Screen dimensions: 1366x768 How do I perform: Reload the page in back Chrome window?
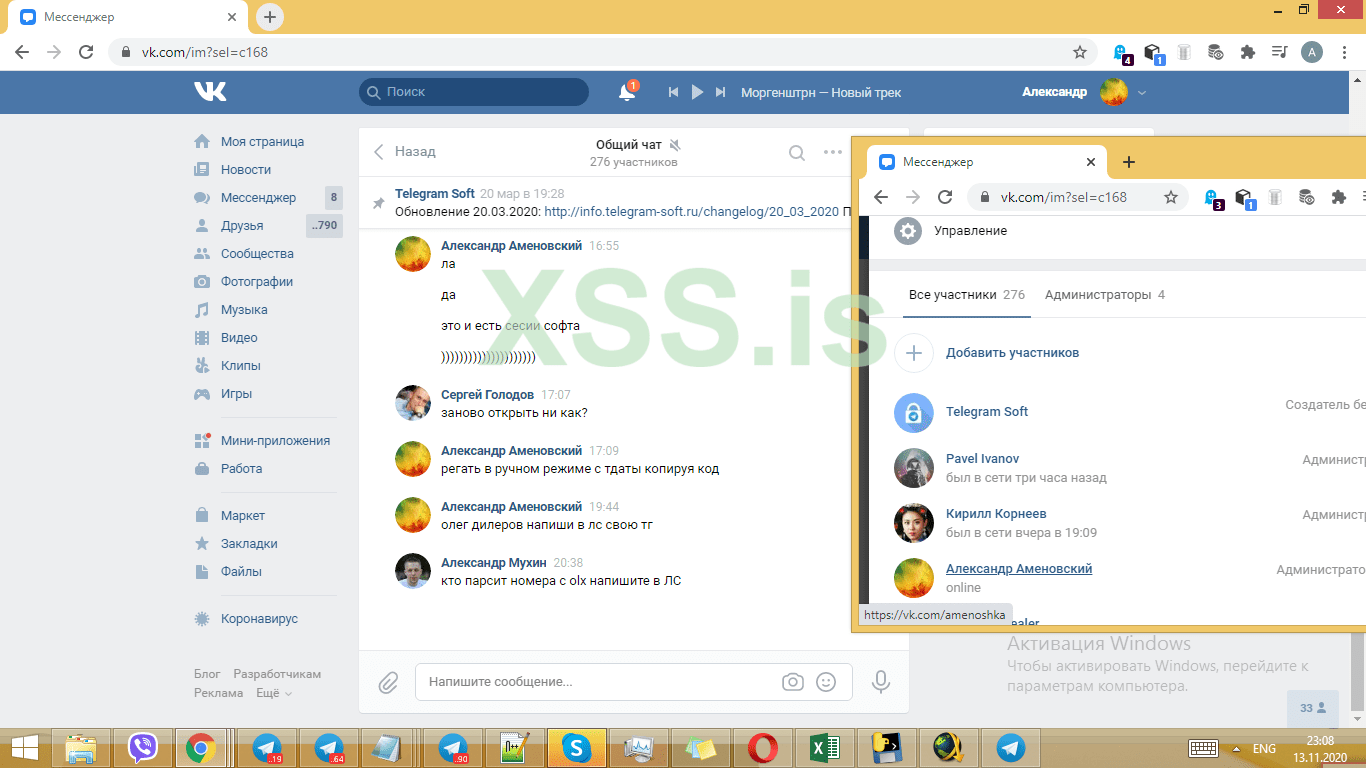point(86,52)
